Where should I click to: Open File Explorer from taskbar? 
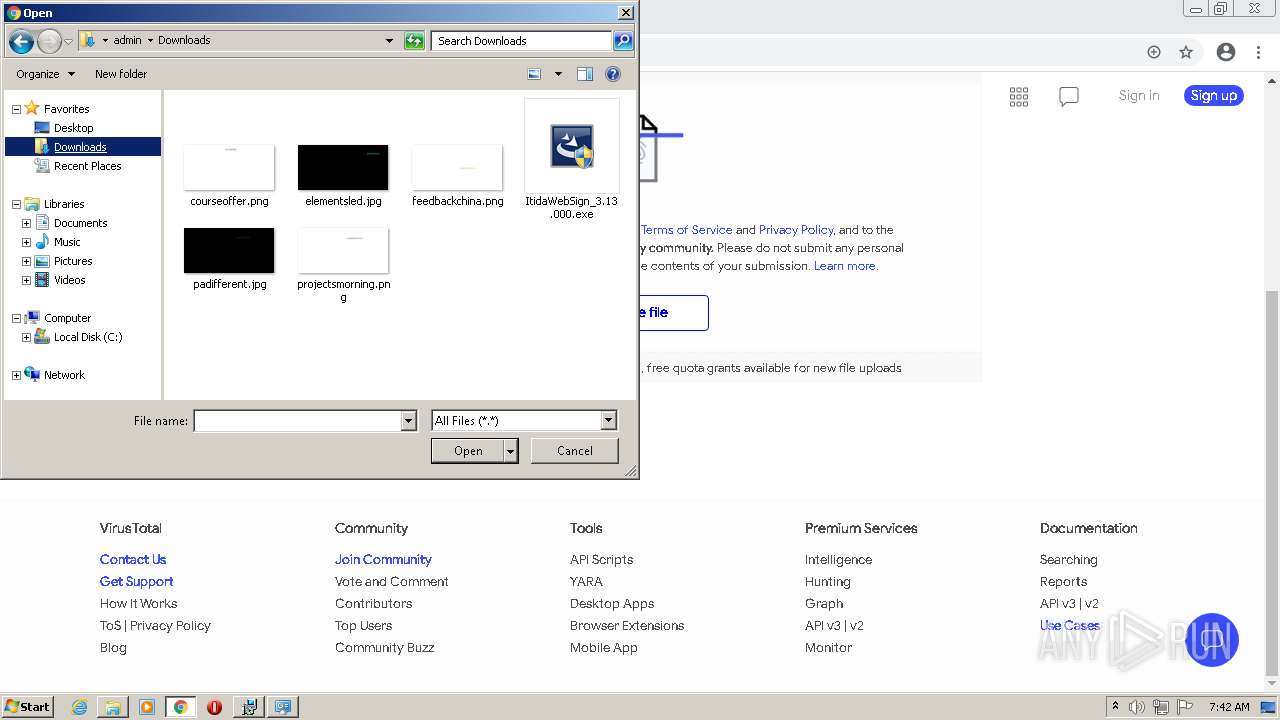[x=113, y=707]
